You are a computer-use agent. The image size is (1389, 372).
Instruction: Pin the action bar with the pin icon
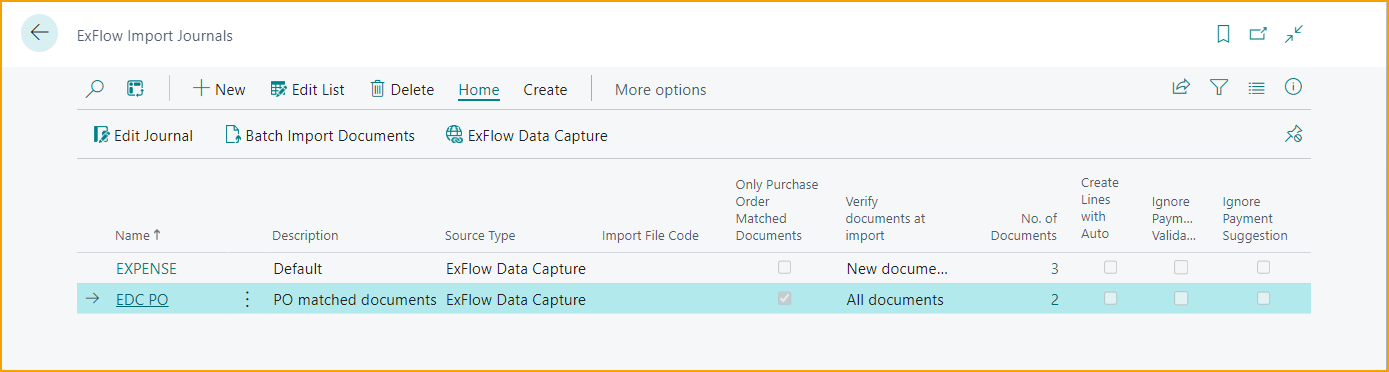[x=1294, y=134]
